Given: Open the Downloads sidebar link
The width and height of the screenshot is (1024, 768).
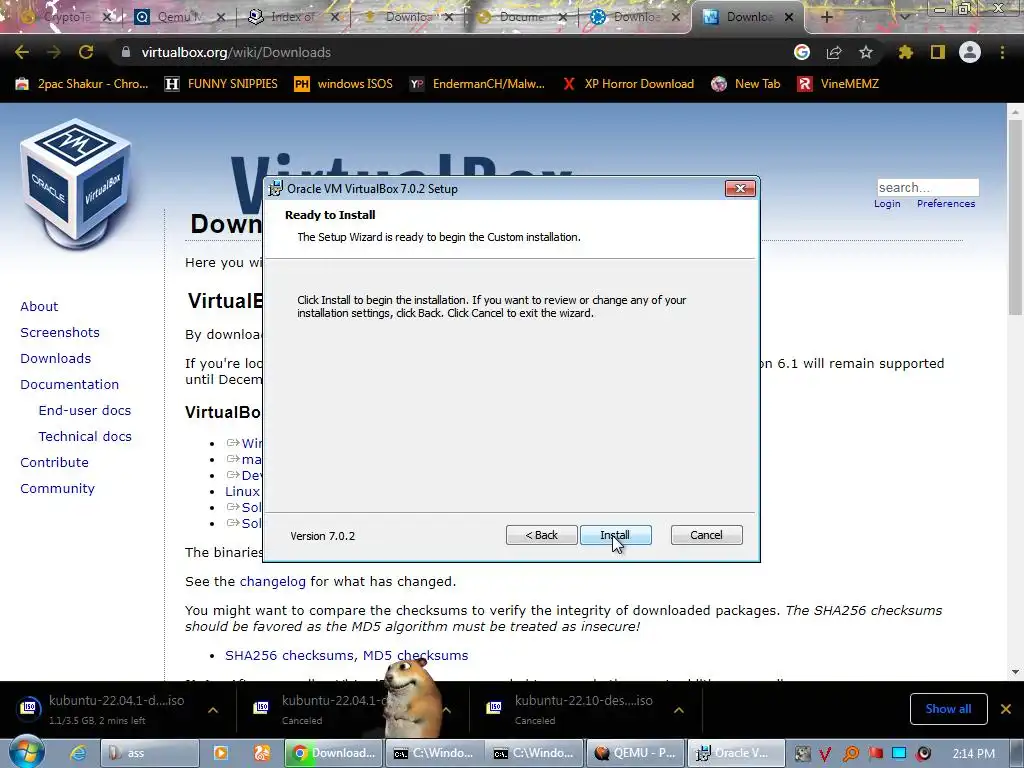Looking at the screenshot, I should click(56, 359).
